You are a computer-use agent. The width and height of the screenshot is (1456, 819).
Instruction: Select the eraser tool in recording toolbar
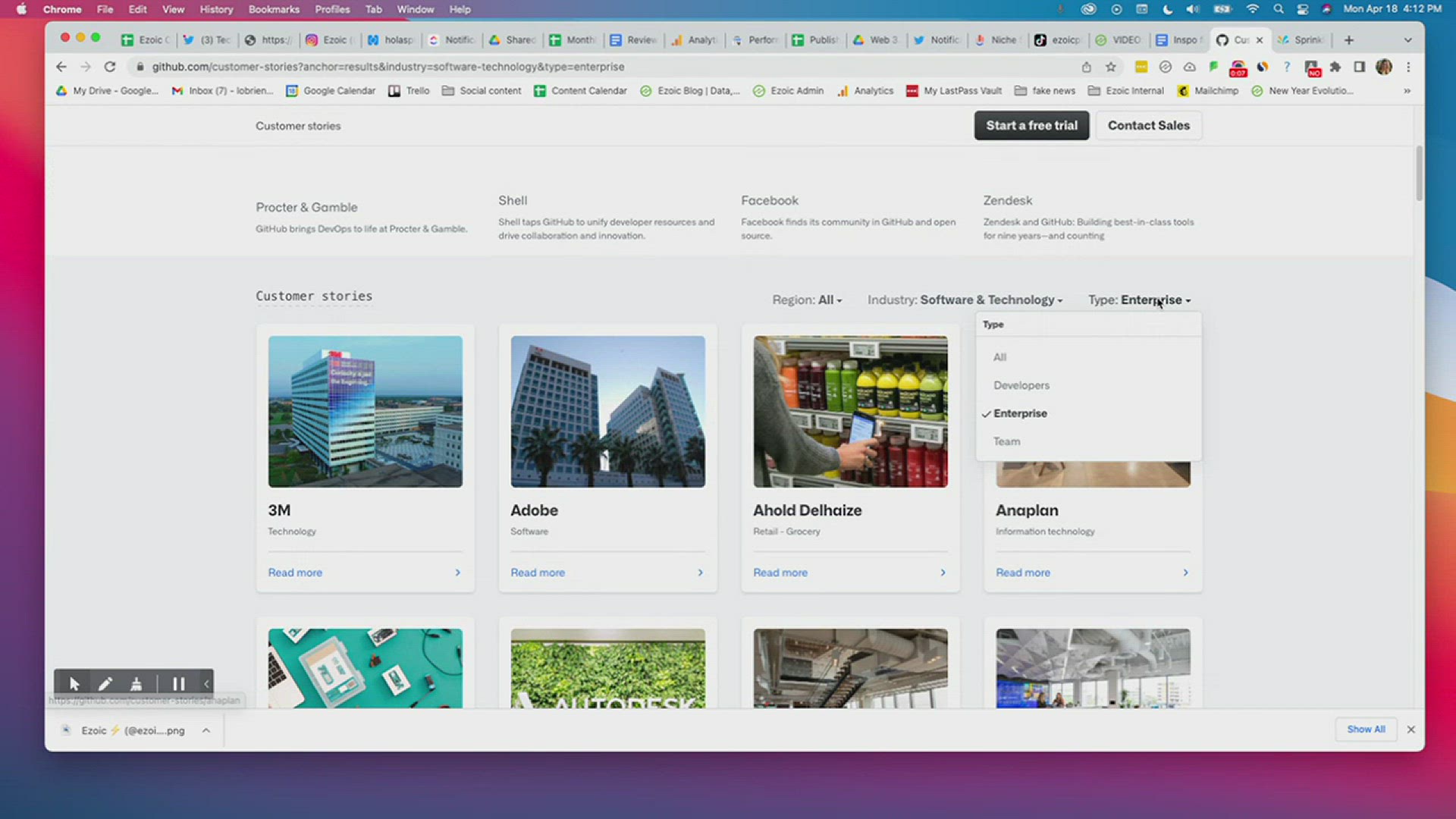point(136,684)
